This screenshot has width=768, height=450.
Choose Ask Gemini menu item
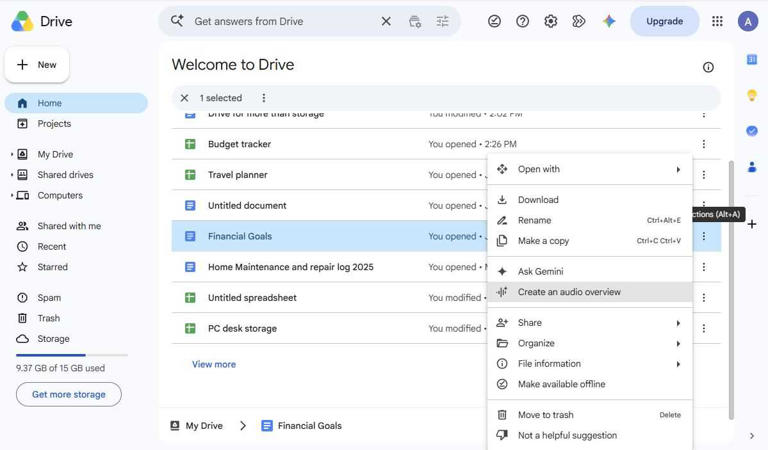click(x=590, y=271)
